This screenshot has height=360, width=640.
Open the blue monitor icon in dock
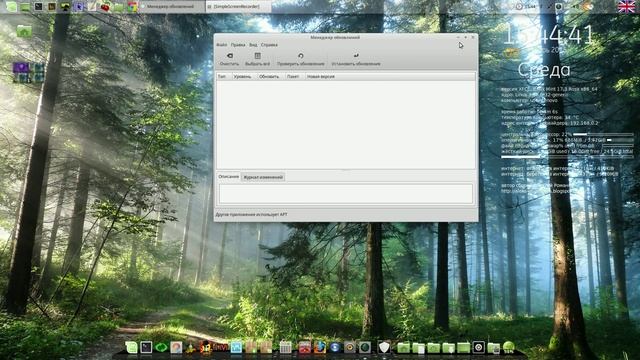(236, 347)
